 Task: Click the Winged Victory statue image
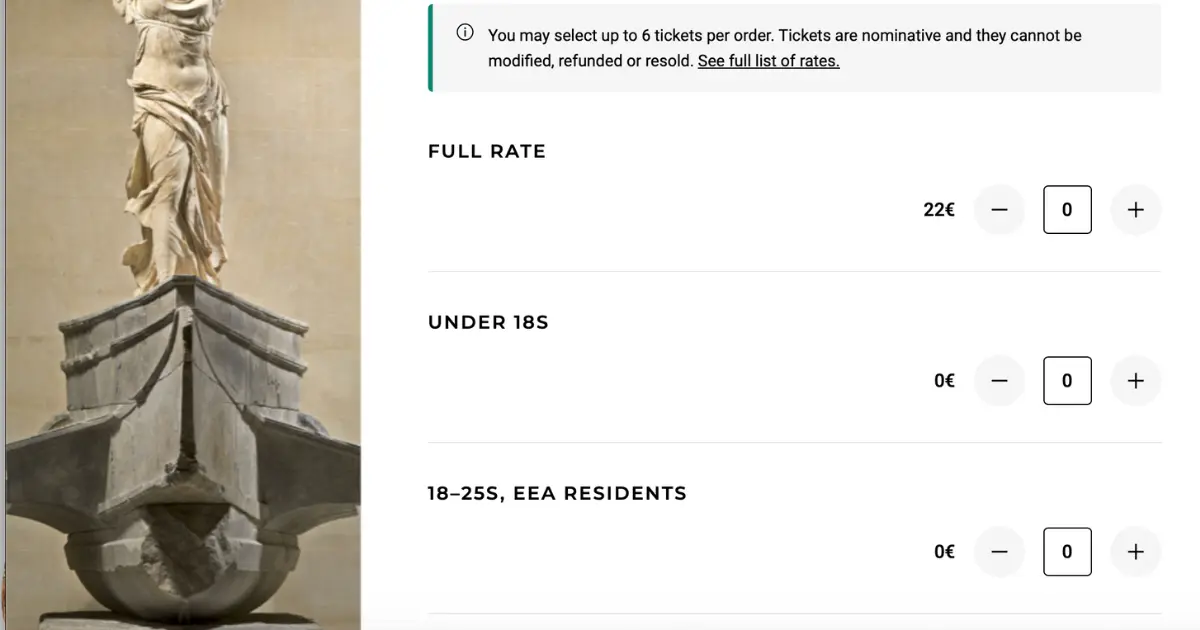pos(182,315)
